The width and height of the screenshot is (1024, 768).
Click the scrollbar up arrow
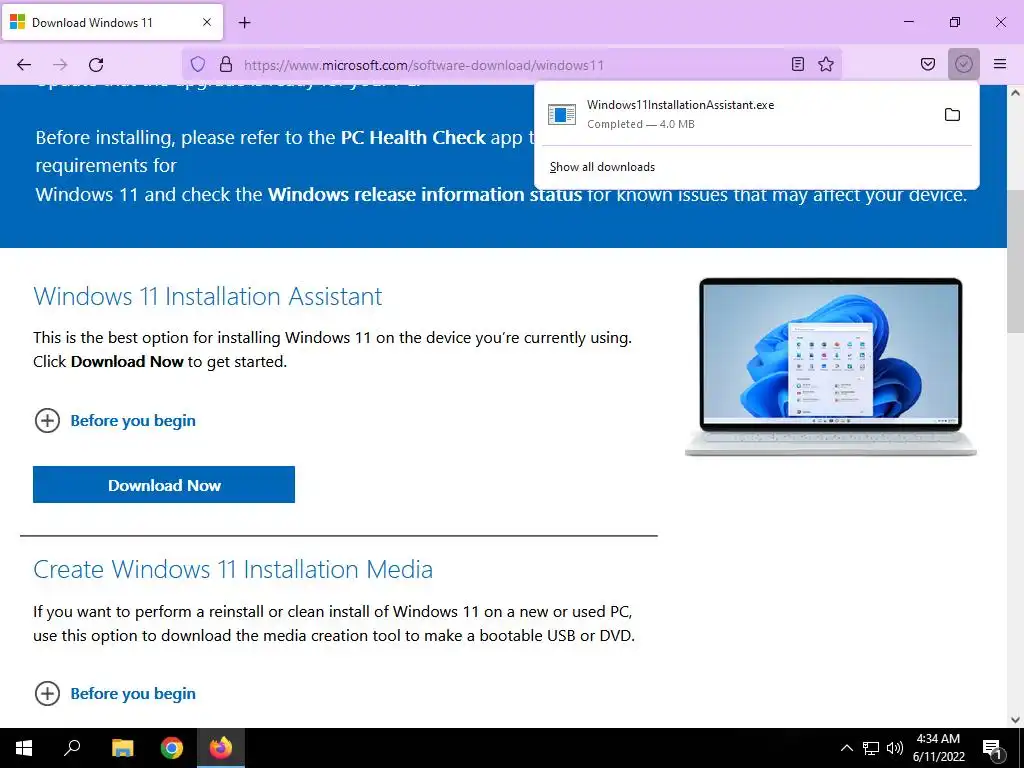click(1015, 93)
